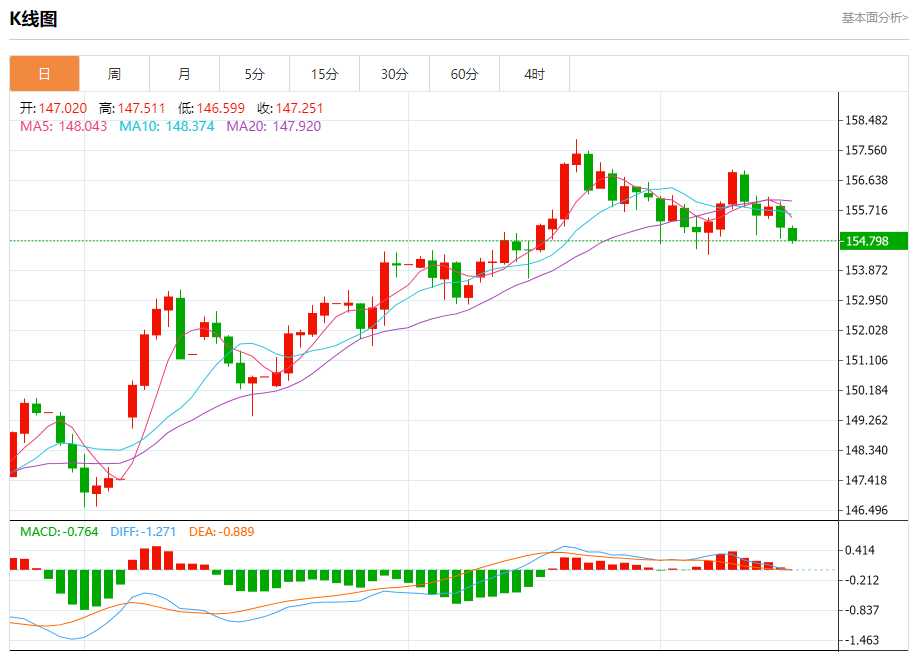
Task: Click the 158.482 price axis label
Action: pyautogui.click(x=866, y=120)
